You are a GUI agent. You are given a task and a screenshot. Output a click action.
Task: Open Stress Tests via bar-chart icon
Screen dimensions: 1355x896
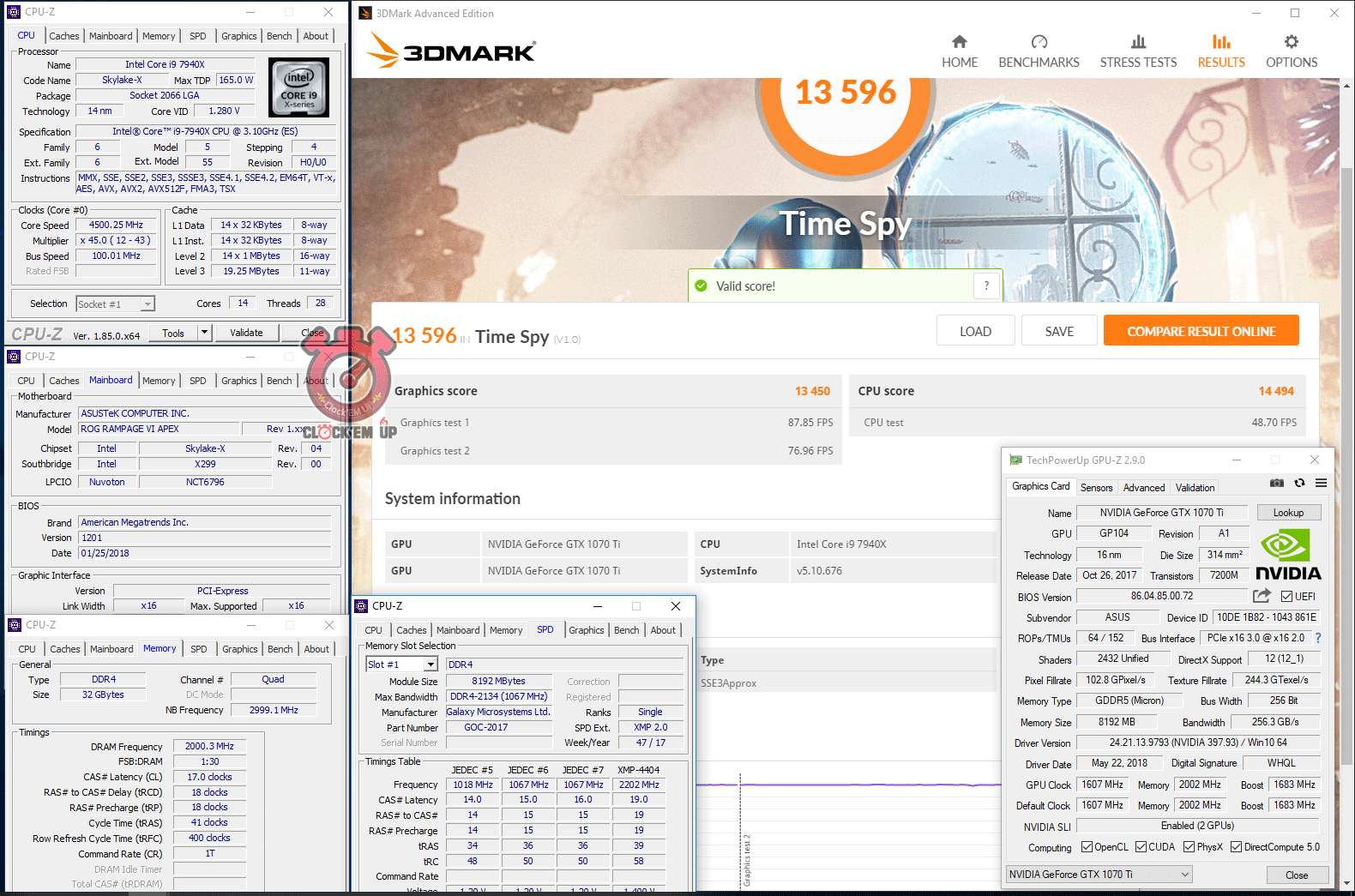[1138, 42]
